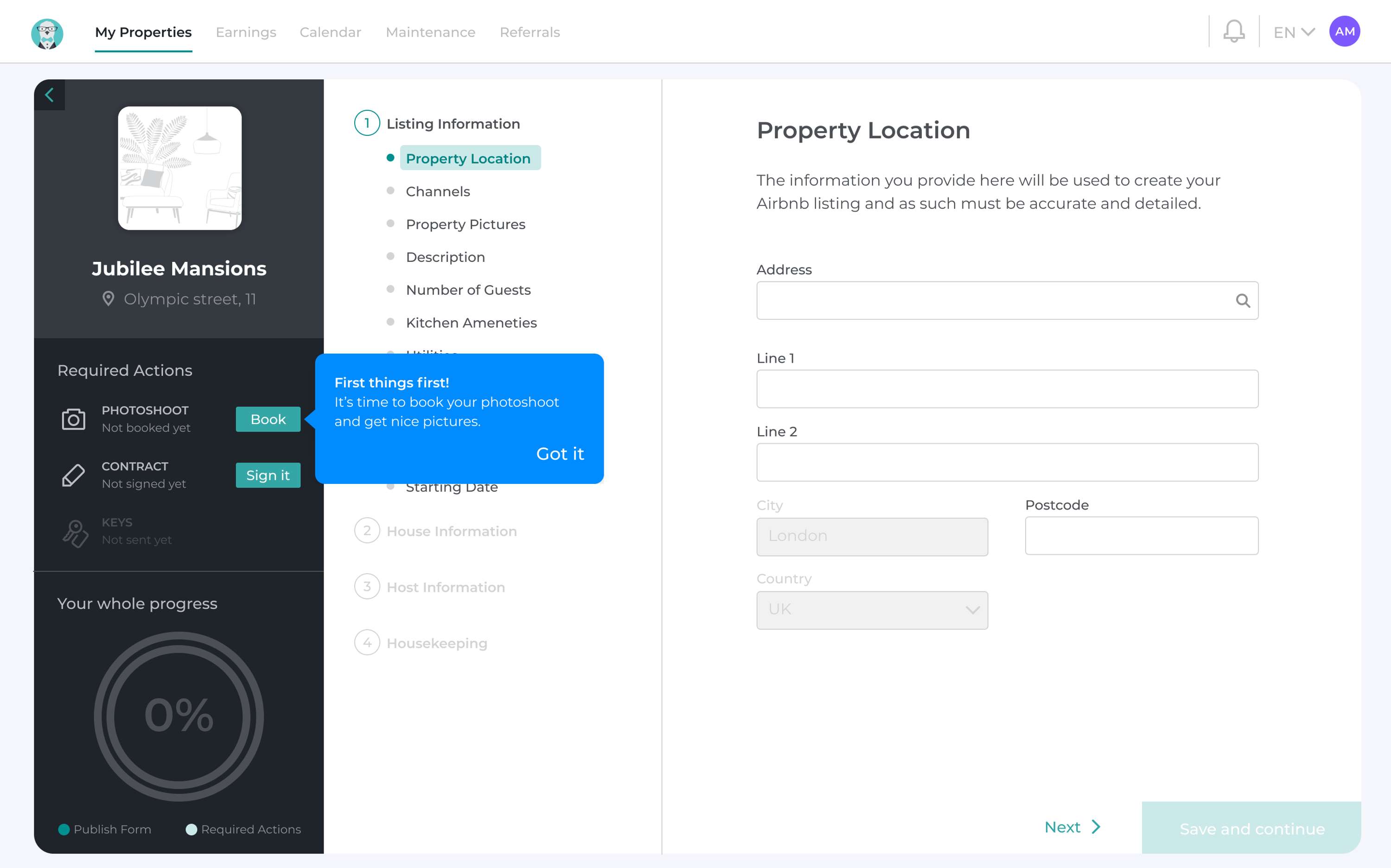This screenshot has width=1391, height=868.
Task: Switch to My Properties tab
Action: coord(144,32)
